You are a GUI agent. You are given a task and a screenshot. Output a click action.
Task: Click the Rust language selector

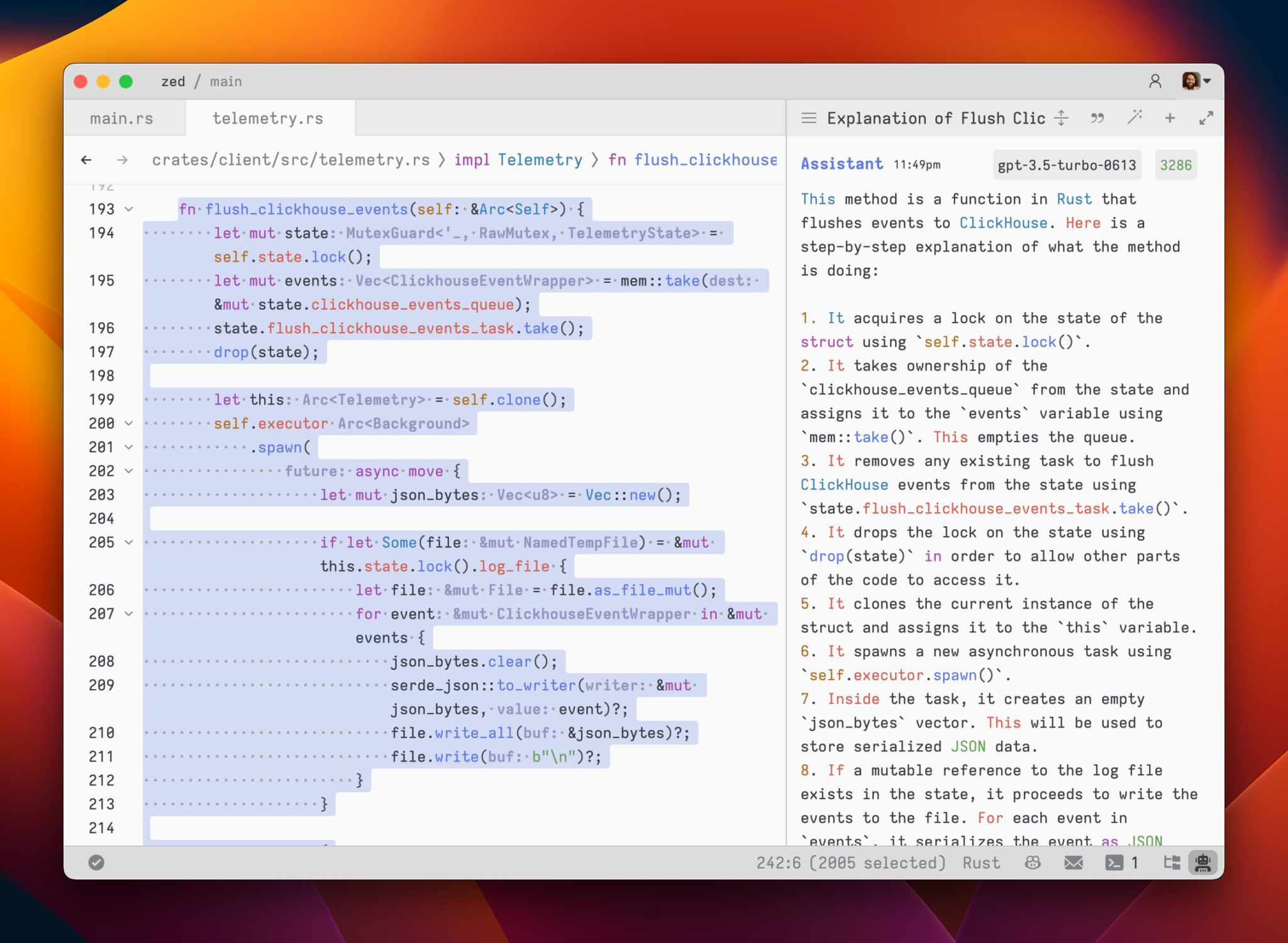980,863
